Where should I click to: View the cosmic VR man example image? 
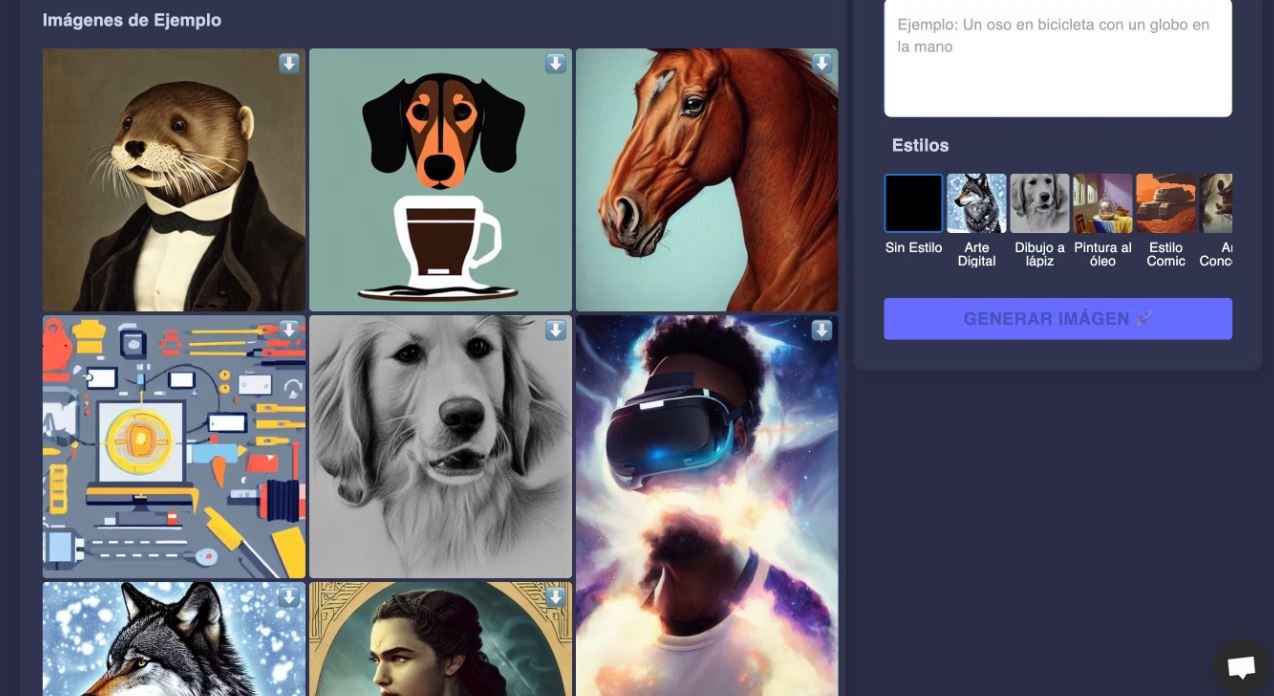[x=707, y=500]
